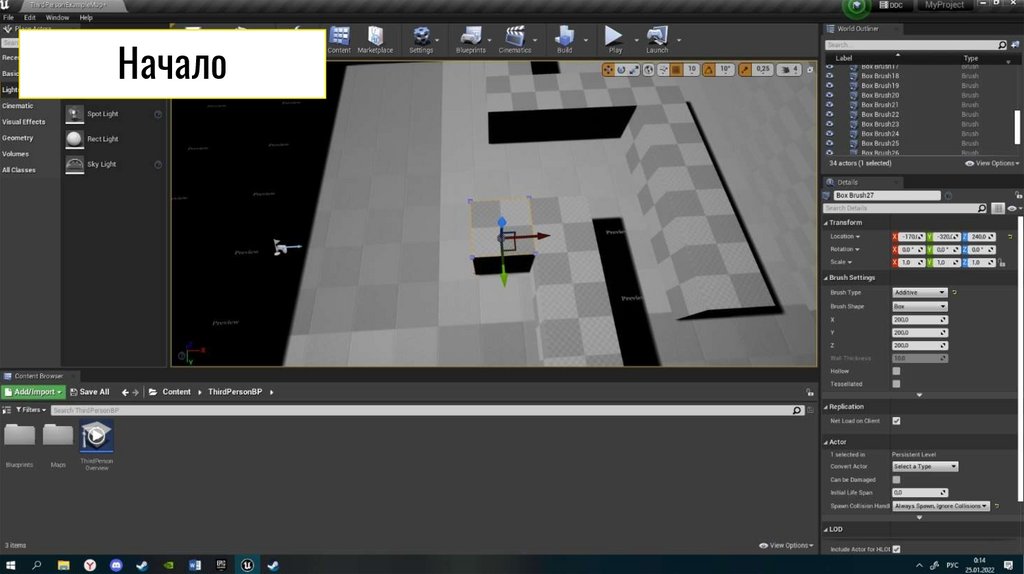
Task: Open the Blueprints toolbar menu
Action: pyautogui.click(x=470, y=39)
